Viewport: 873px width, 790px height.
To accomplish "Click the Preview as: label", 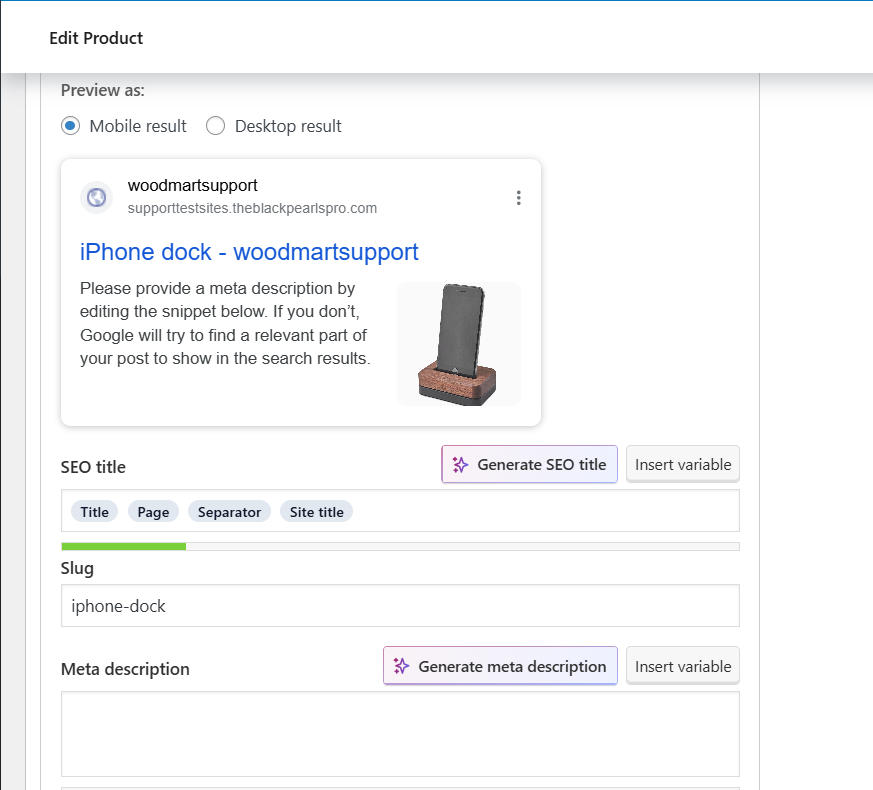I will 102,90.
